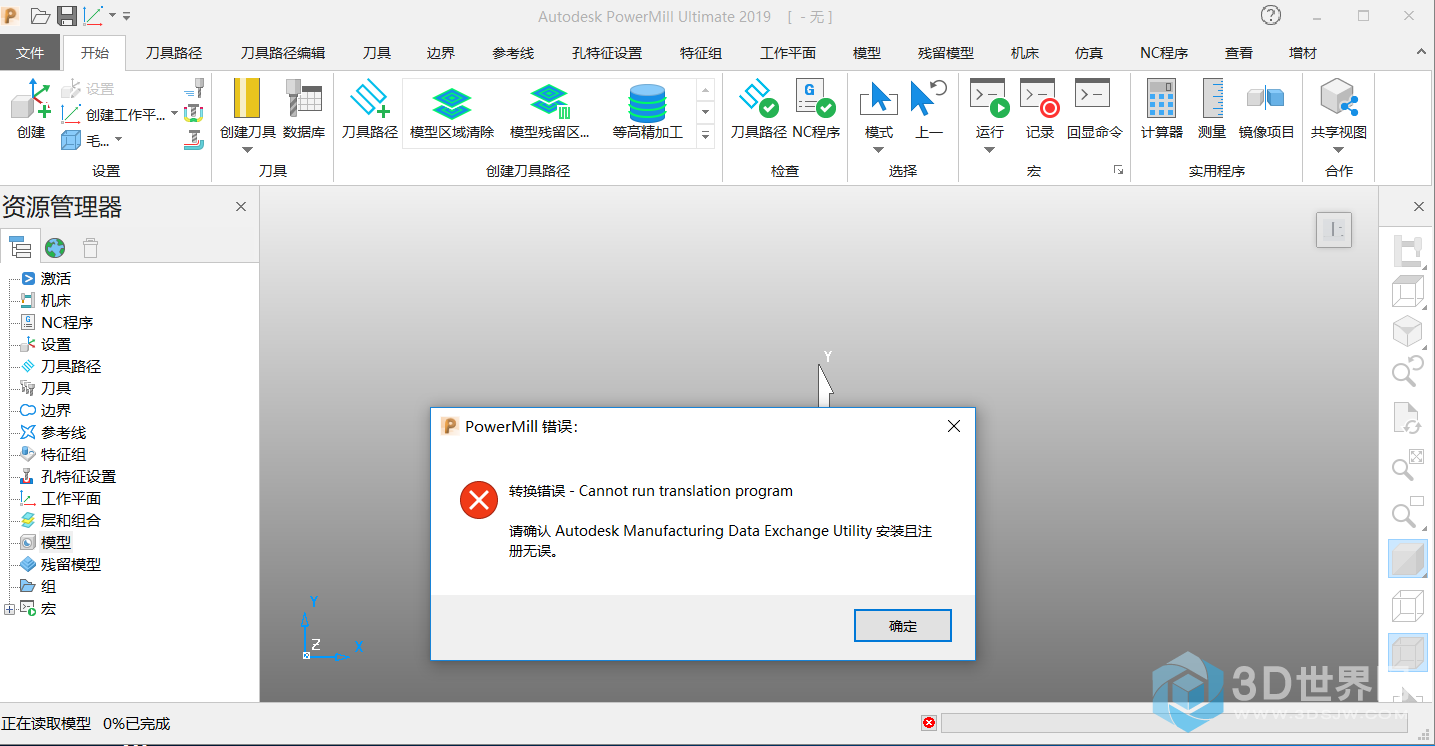Click the 刀具路径 verify check icon
The height and width of the screenshot is (746, 1435).
[758, 99]
